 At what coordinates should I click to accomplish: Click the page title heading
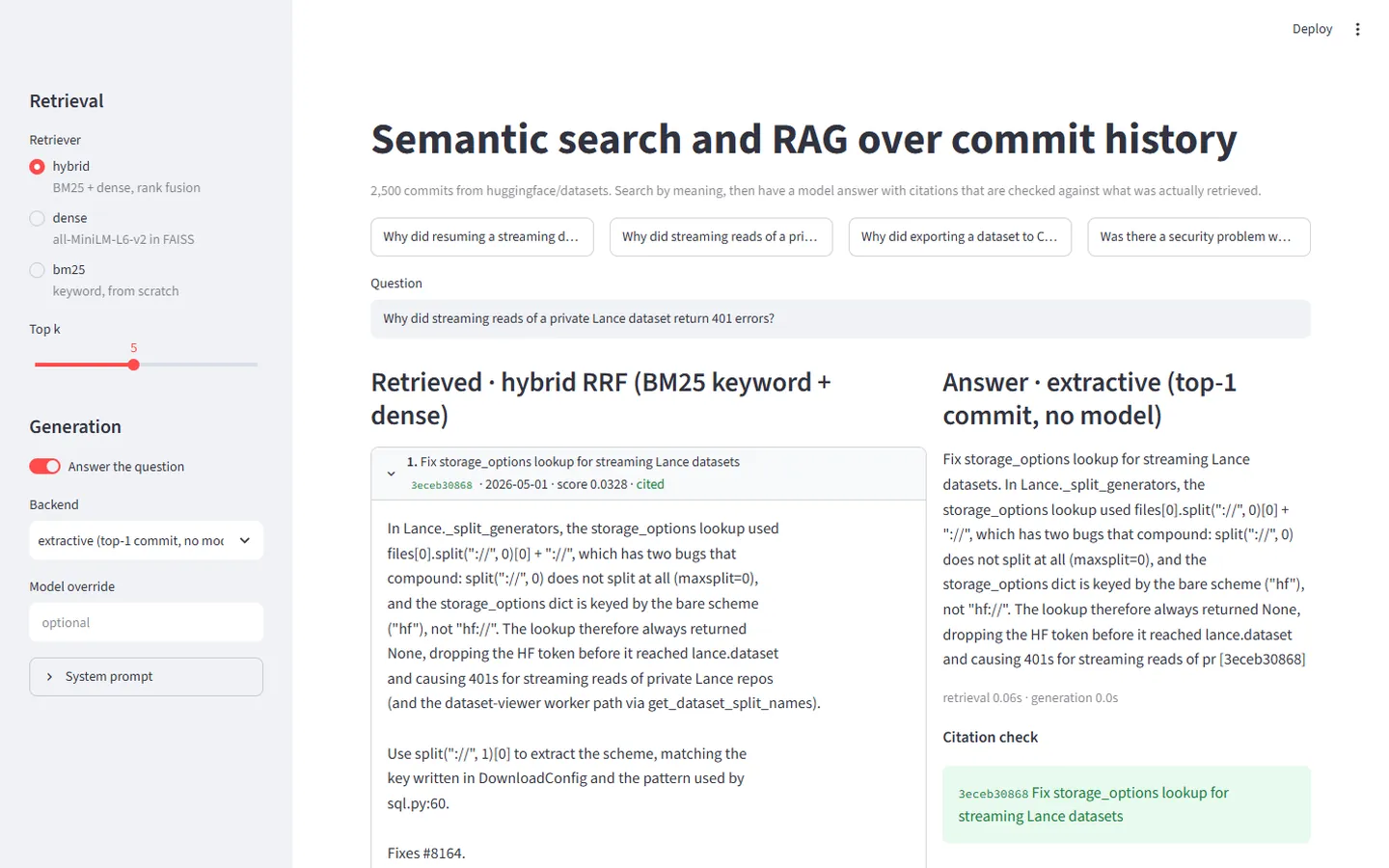click(x=804, y=139)
